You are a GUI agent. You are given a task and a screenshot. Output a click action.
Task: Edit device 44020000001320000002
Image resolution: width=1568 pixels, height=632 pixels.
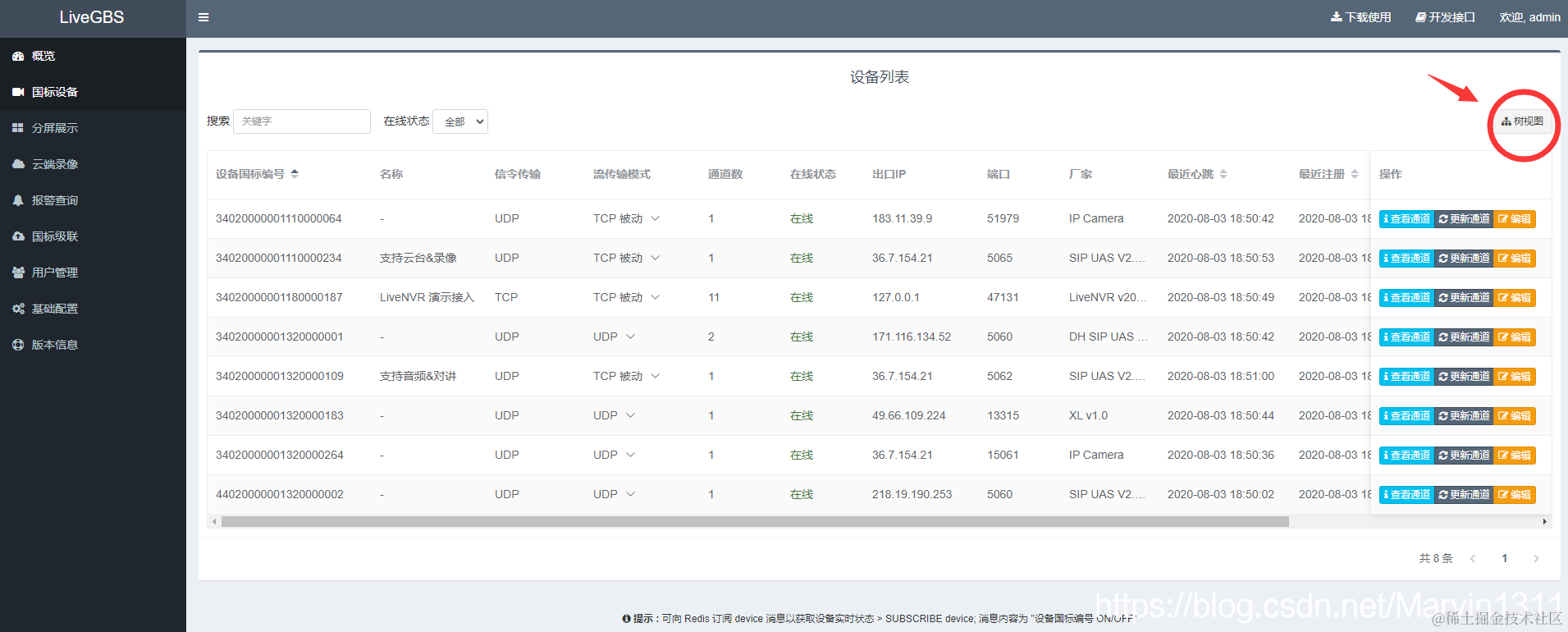pyautogui.click(x=1515, y=495)
